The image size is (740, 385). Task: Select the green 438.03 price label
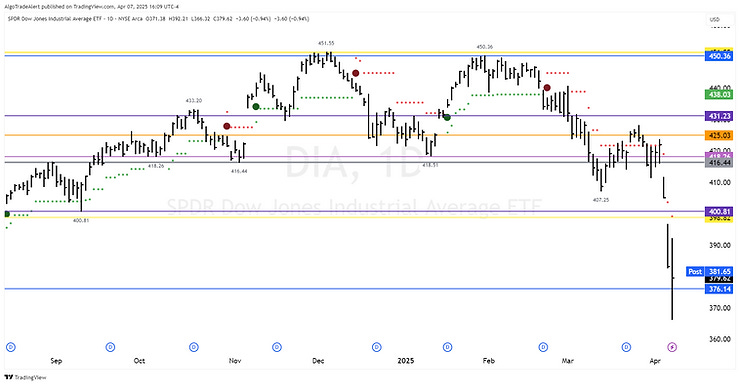(719, 95)
